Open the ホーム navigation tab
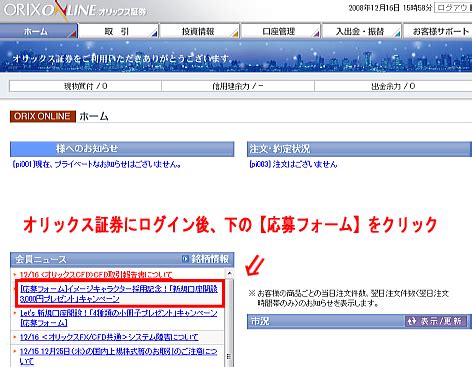This screenshot has height=367, width=472. [x=39, y=31]
